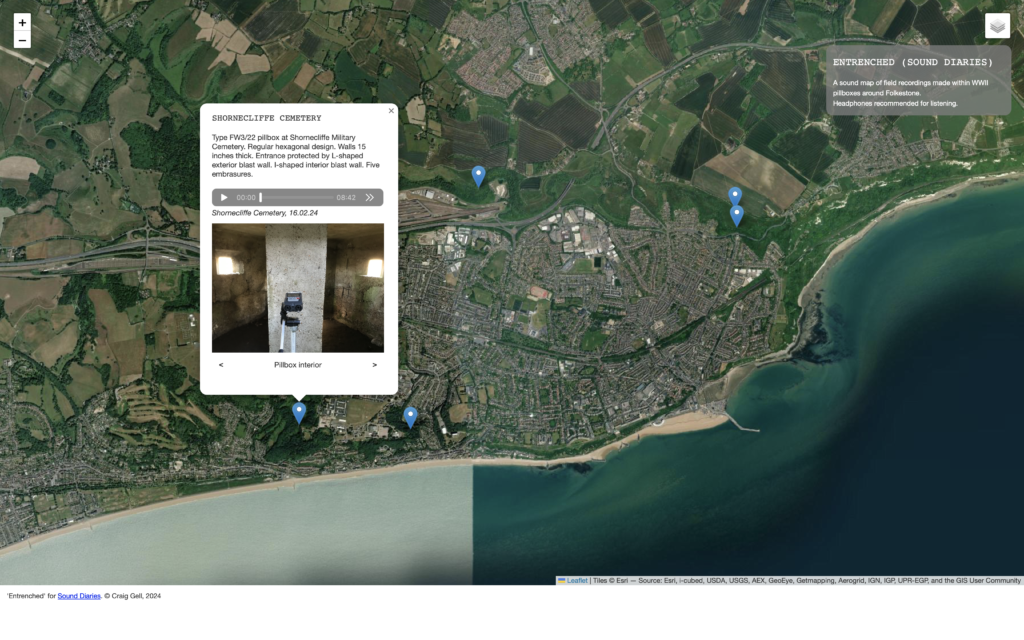Select the upper of the two eastern markers
This screenshot has height=640, width=1024.
pyautogui.click(x=735, y=196)
